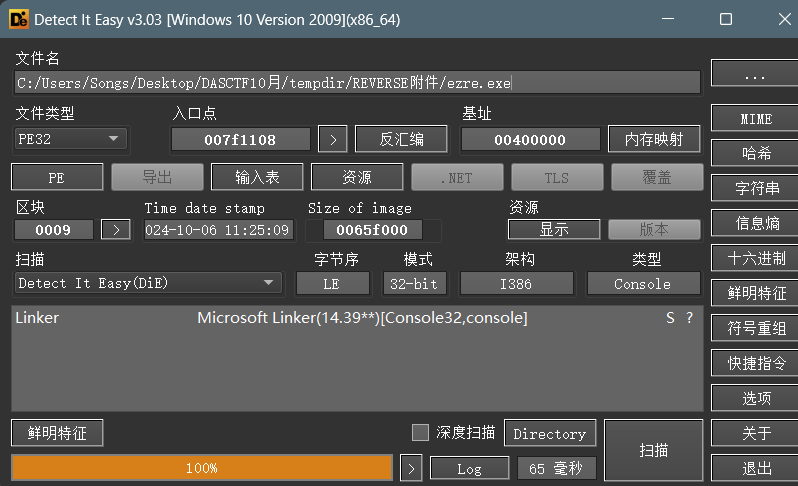Click the 100% orange progress bar

[x=202, y=467]
